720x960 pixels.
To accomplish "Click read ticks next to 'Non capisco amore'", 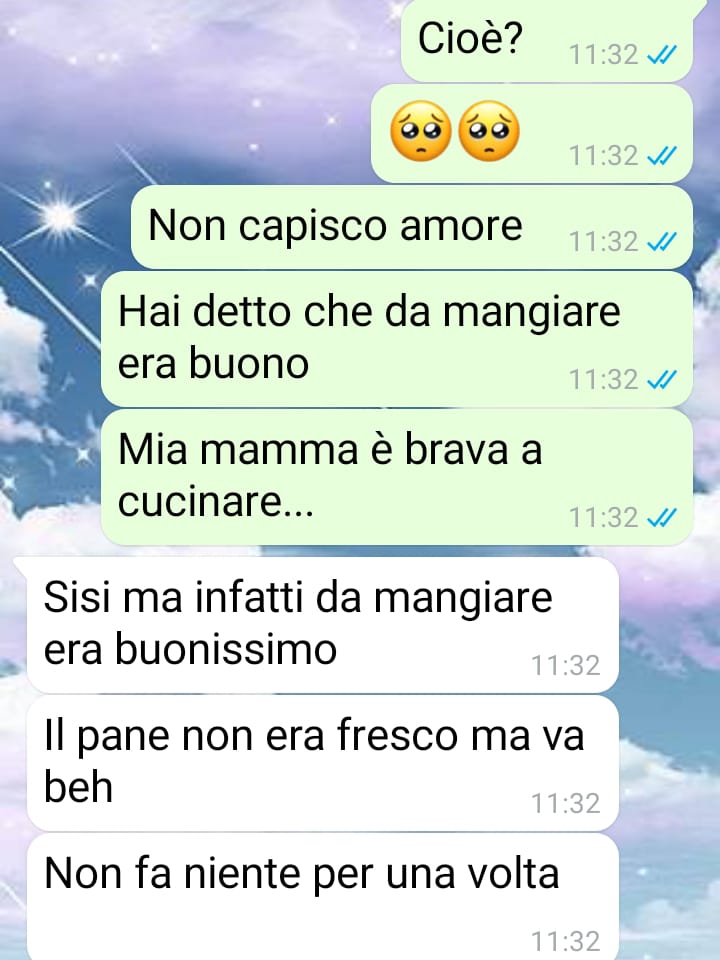I will 662,242.
